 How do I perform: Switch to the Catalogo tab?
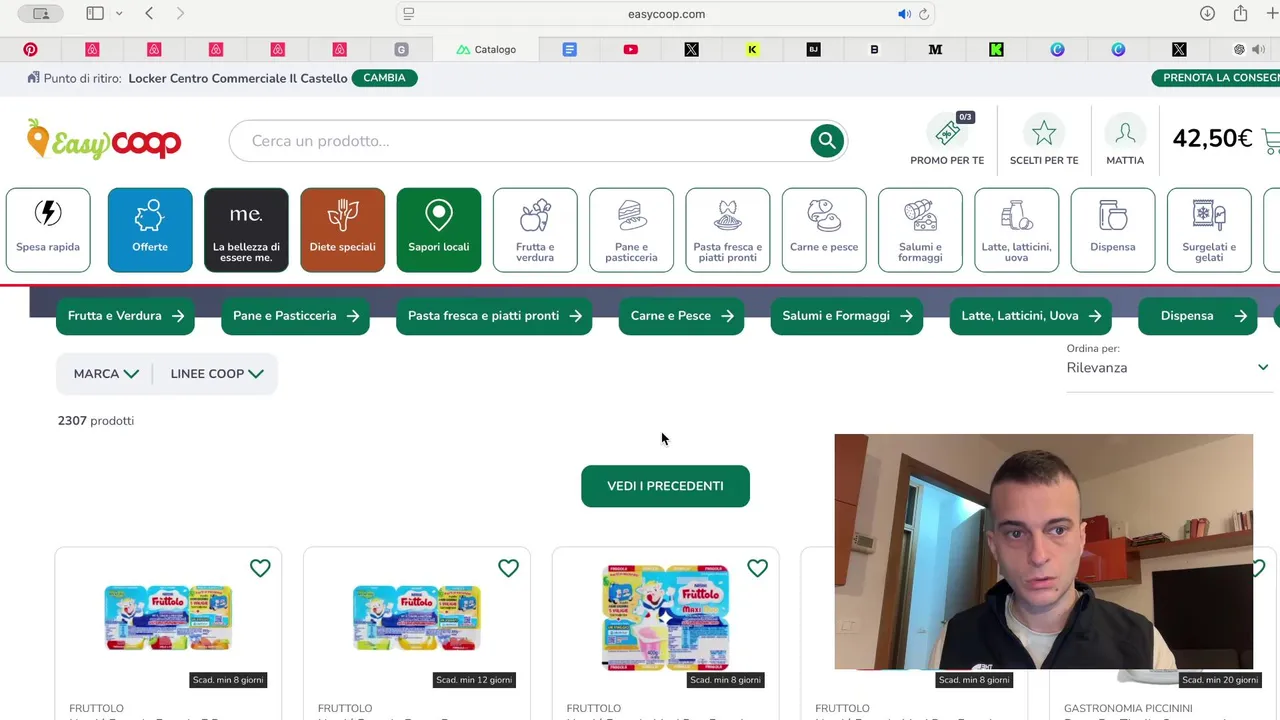tap(486, 49)
